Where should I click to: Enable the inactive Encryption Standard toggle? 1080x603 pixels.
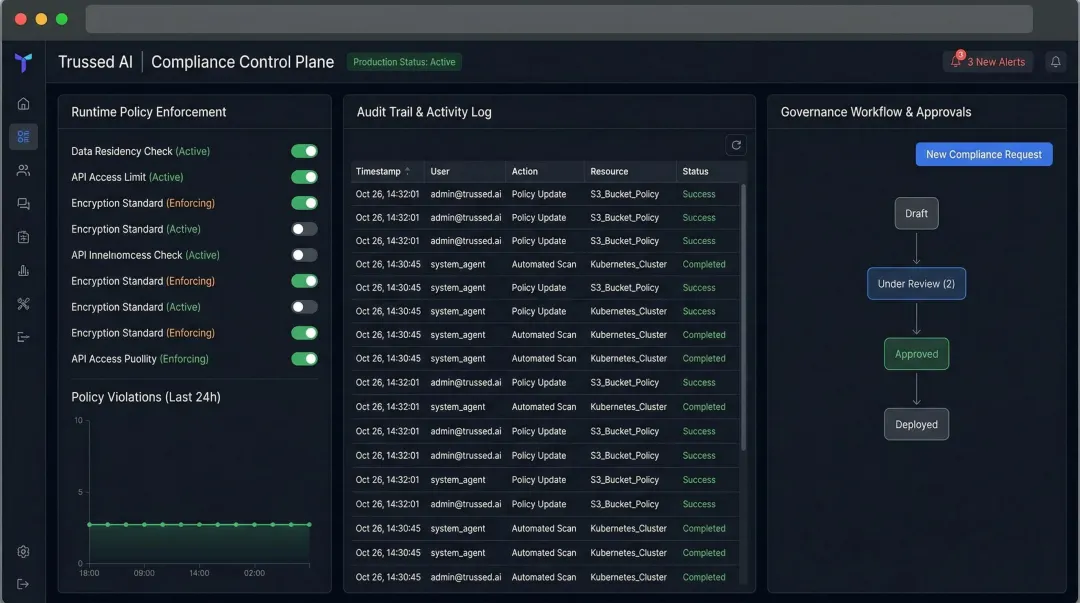pos(304,229)
